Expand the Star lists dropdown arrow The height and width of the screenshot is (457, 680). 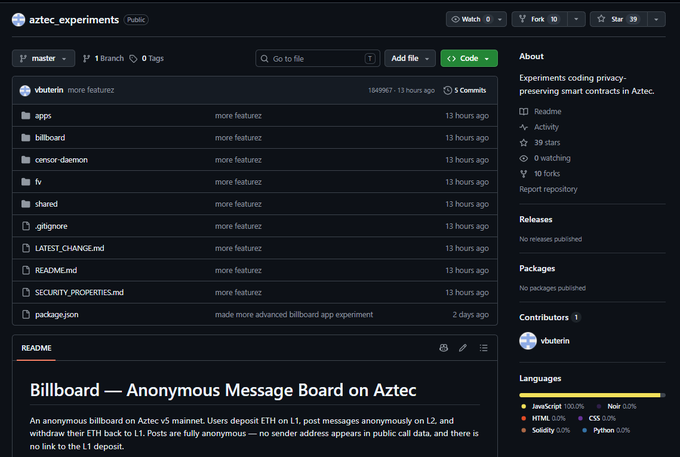[x=657, y=19]
